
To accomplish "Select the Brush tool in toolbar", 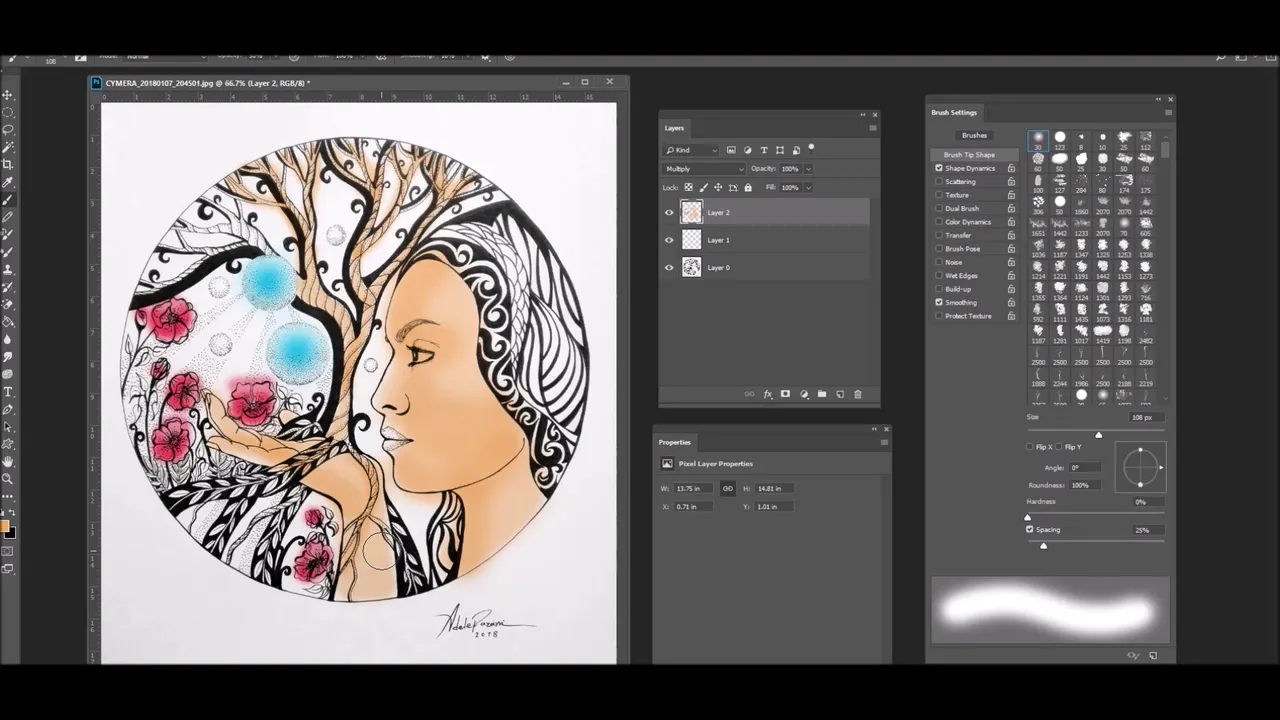I will coord(8,199).
